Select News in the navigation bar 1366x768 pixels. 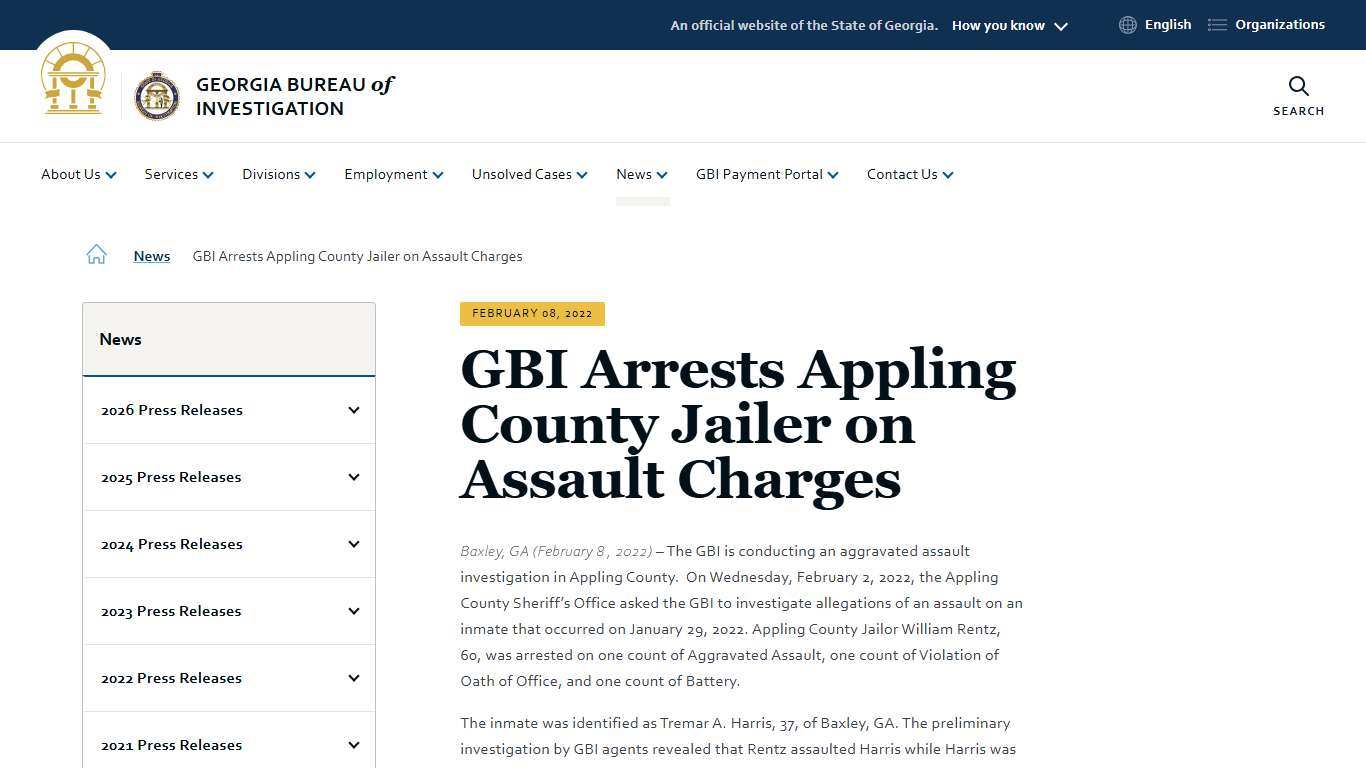pos(634,174)
